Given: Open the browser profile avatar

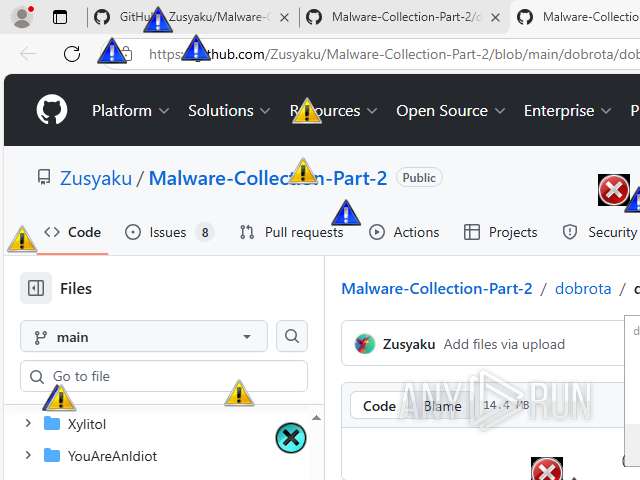Looking at the screenshot, I should [22, 17].
